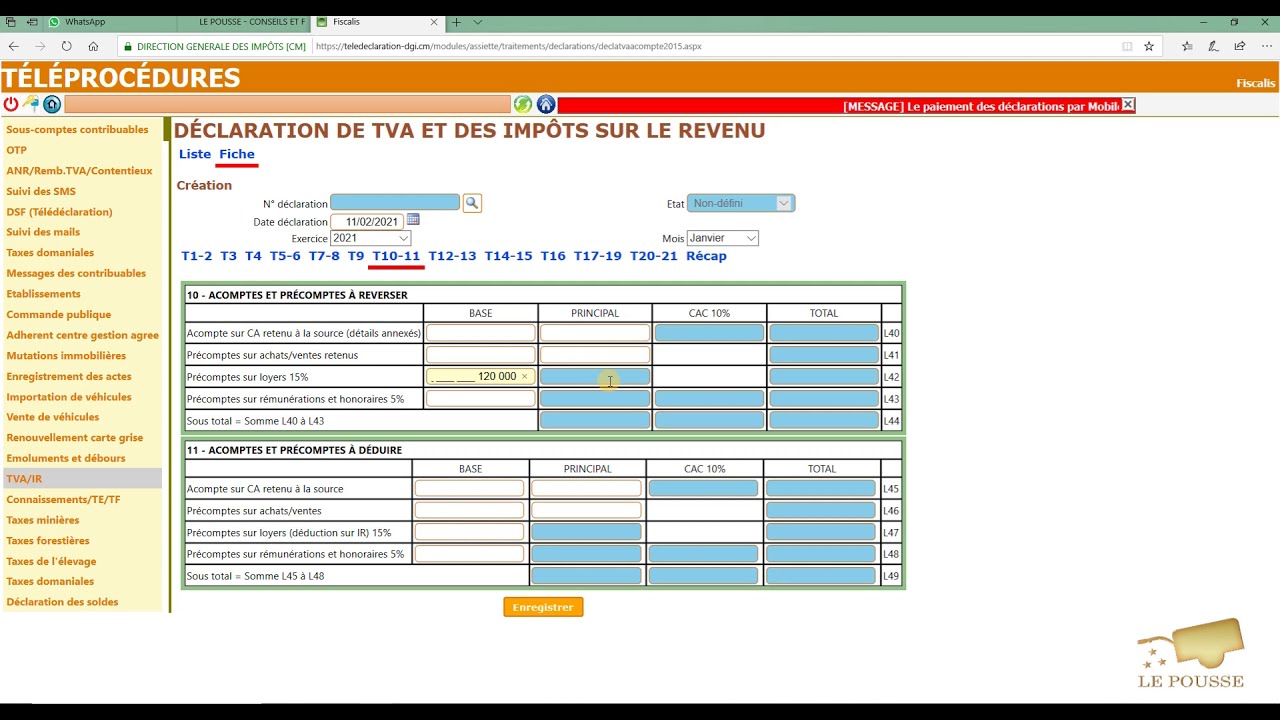Click the blue house icon by the message bar
1280x720 pixels.
click(x=546, y=104)
